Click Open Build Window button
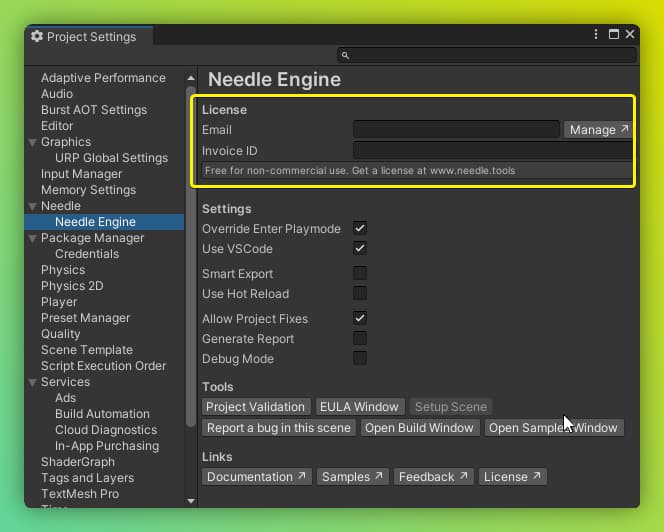The height and width of the screenshot is (532, 664). coord(420,428)
